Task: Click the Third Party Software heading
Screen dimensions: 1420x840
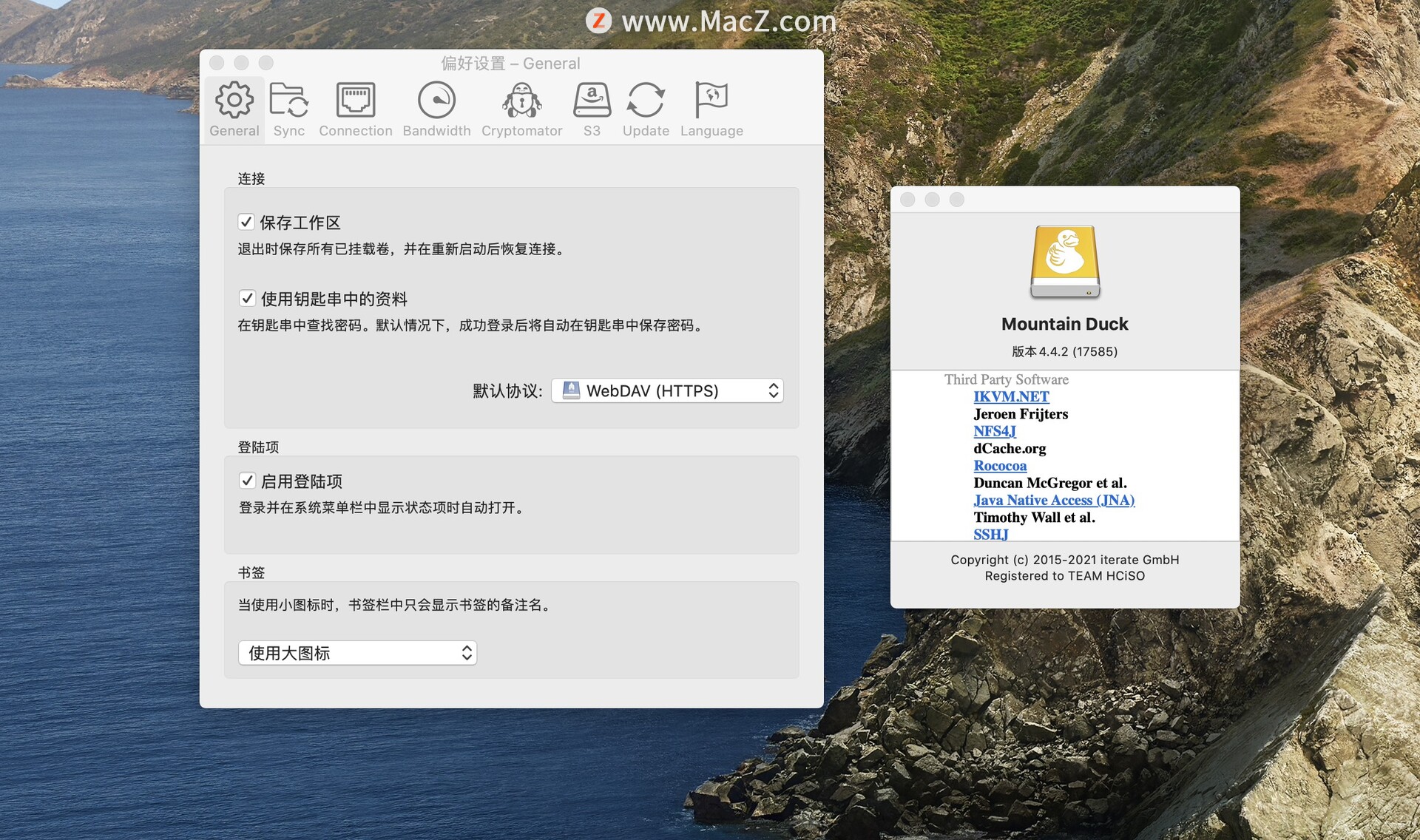Action: [1006, 379]
